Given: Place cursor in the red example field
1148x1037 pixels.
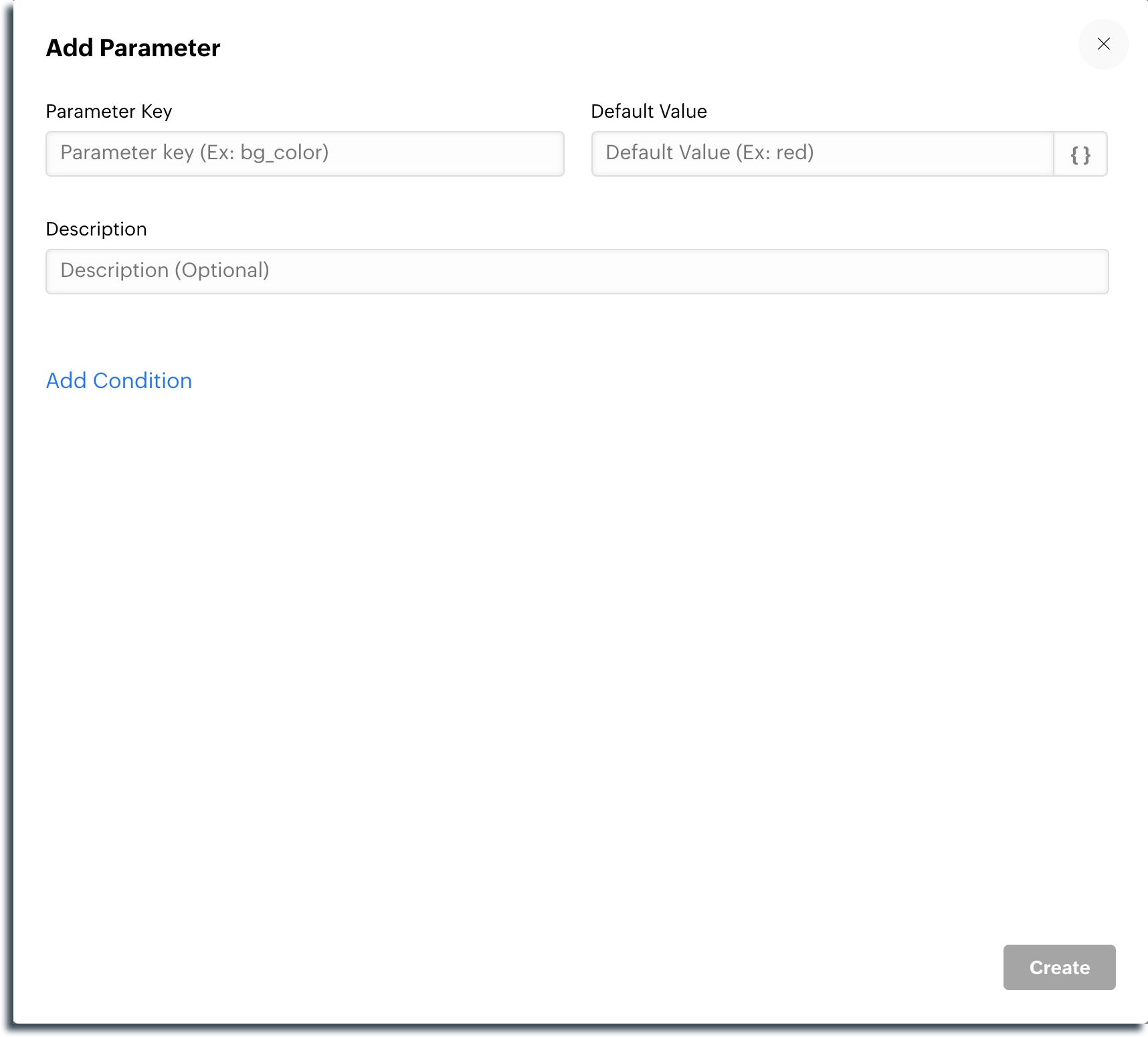Looking at the screenshot, I should [x=822, y=154].
